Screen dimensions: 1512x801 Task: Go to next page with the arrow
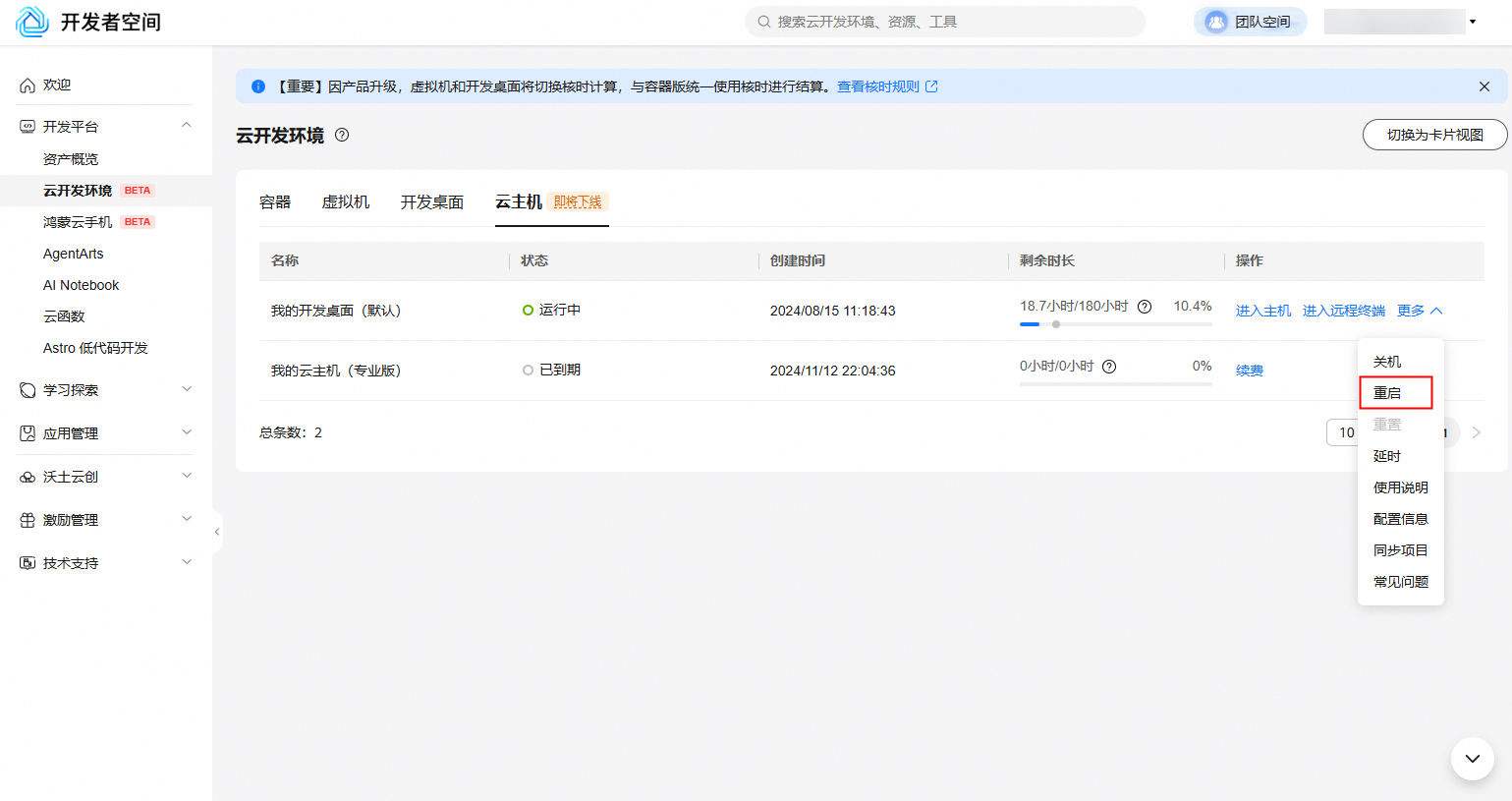pos(1476,432)
